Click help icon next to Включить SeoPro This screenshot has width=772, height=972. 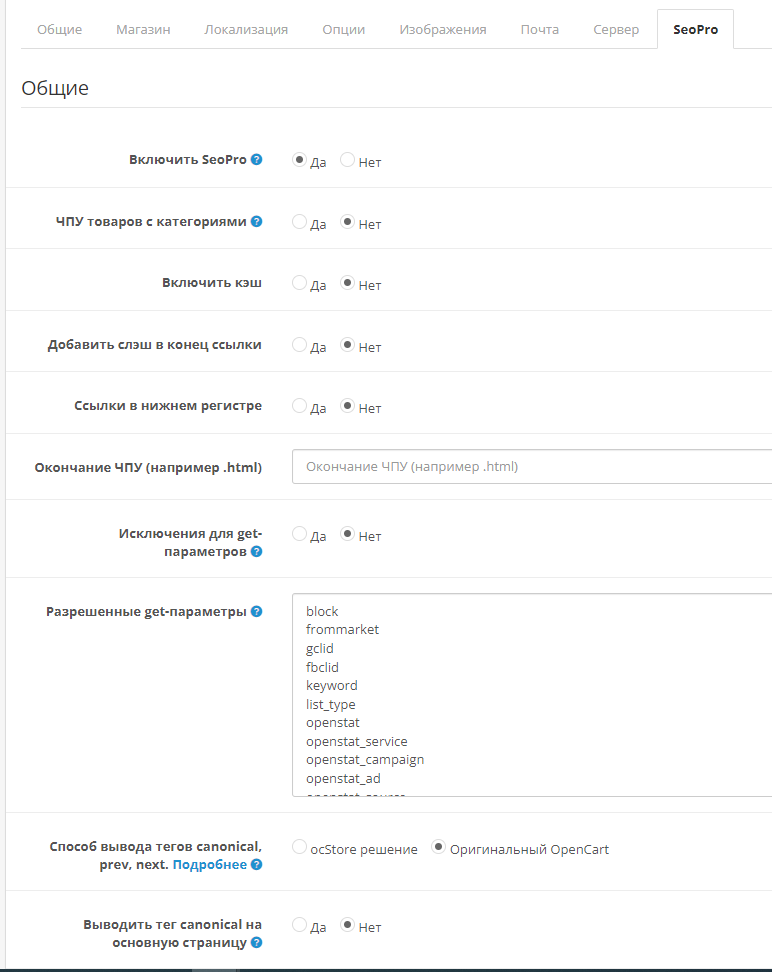257,159
